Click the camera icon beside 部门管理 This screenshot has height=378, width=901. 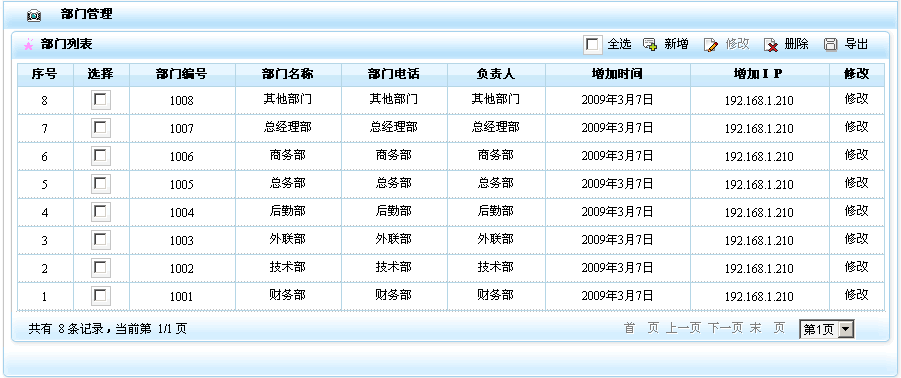click(x=34, y=16)
